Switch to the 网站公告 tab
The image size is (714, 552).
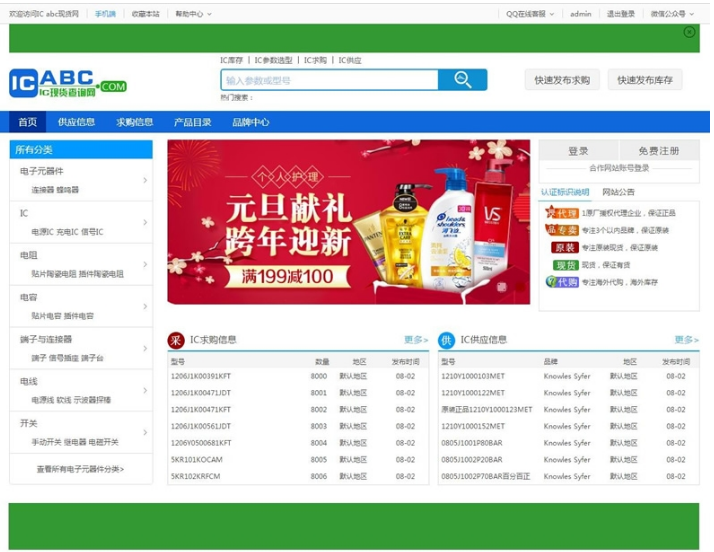[618, 192]
